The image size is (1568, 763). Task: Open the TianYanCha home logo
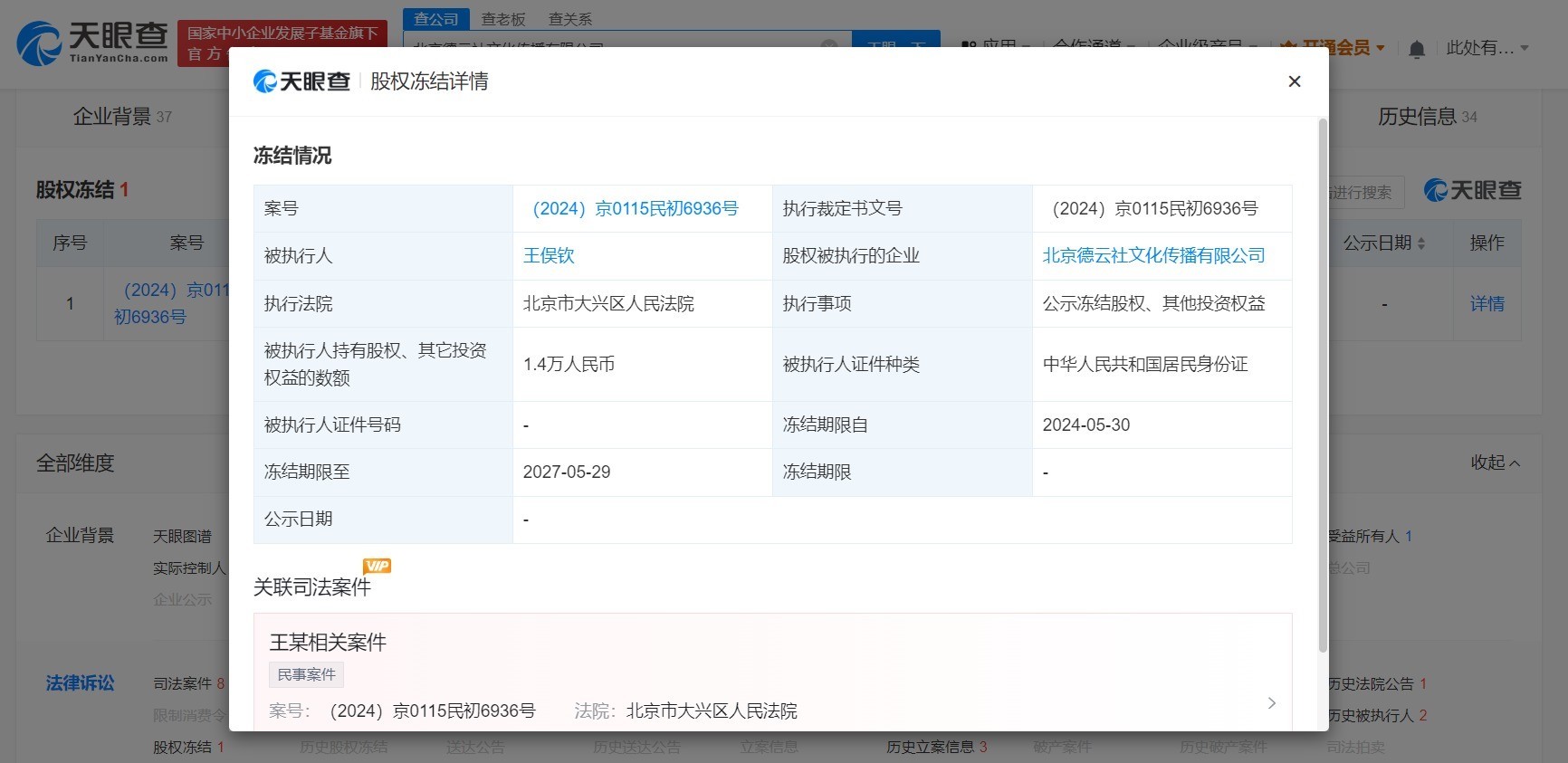92,43
